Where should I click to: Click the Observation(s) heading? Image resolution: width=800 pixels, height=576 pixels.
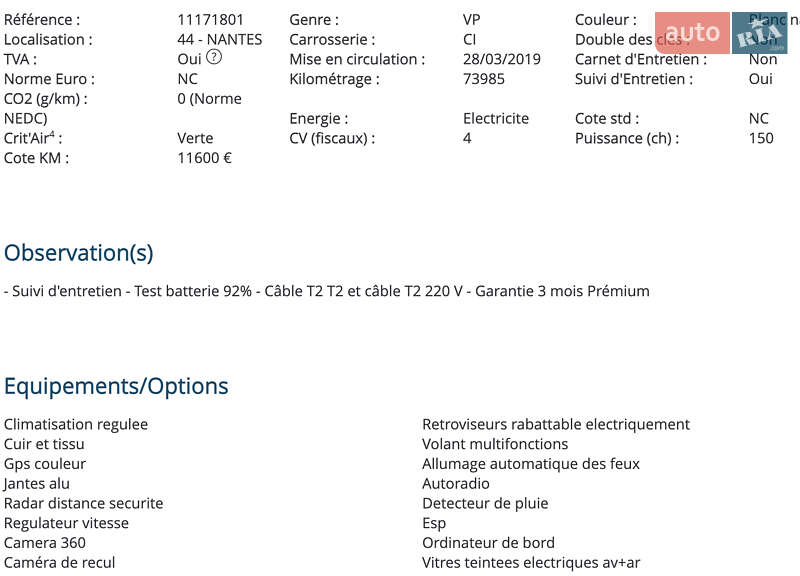(x=79, y=253)
